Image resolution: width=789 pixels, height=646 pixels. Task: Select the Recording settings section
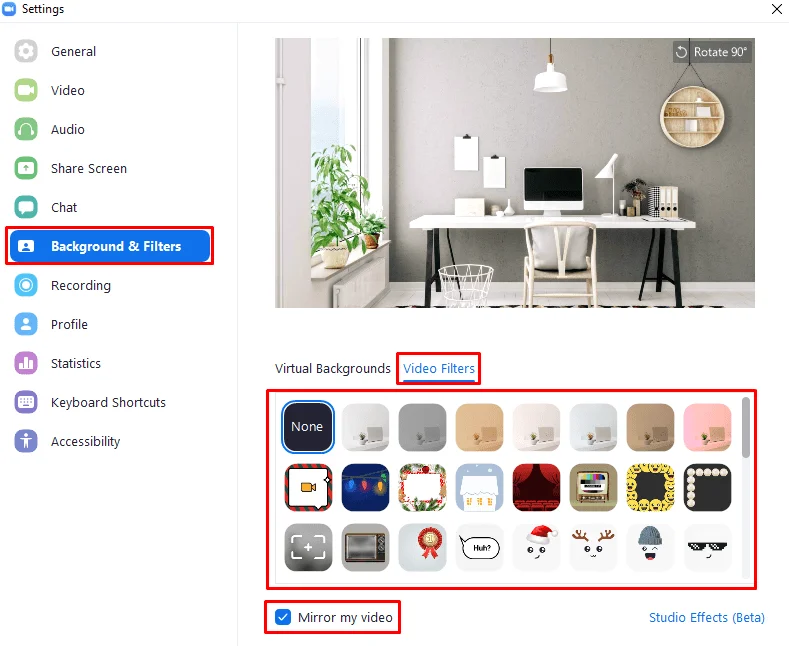(81, 285)
